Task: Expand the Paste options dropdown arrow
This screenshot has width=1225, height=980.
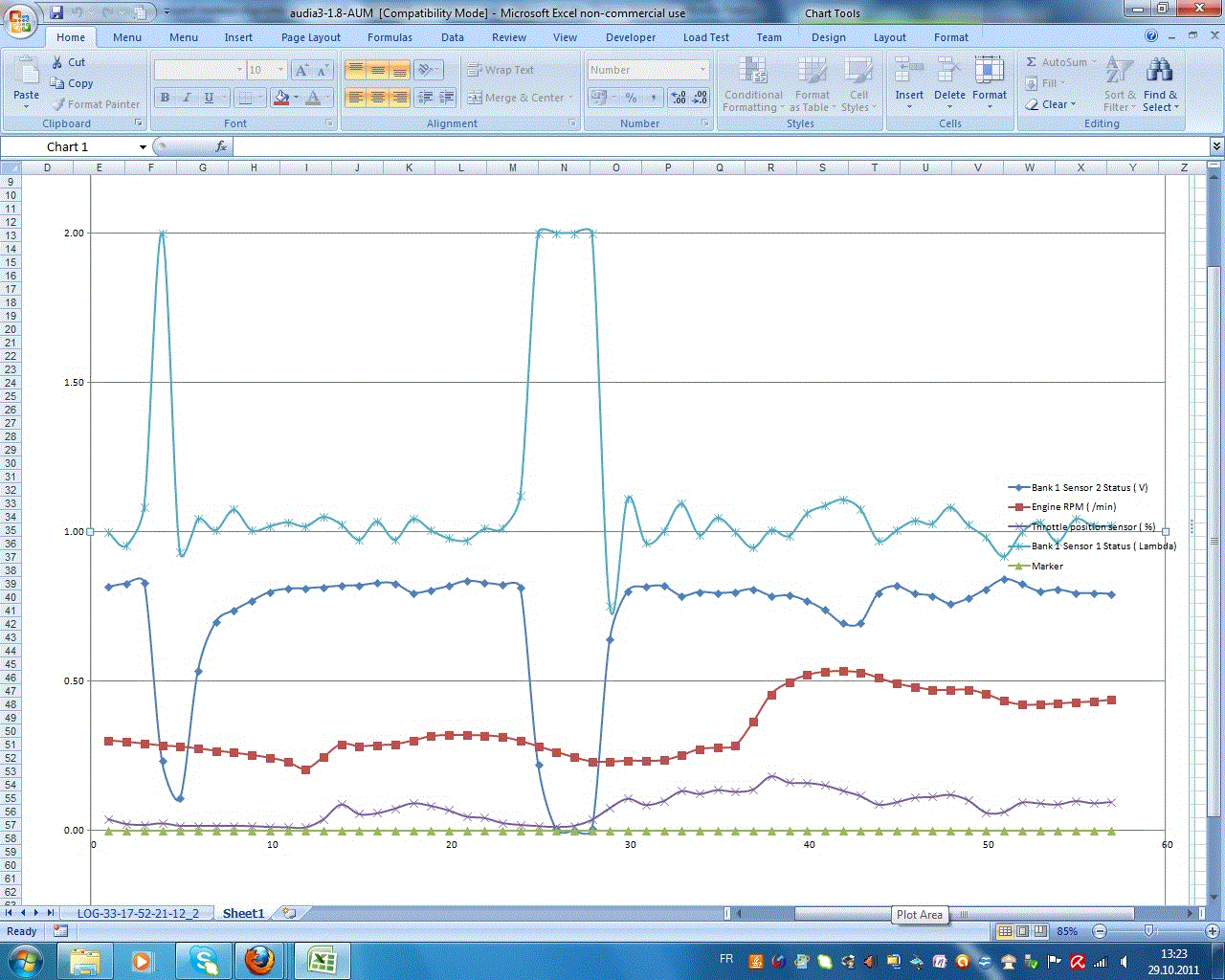Action: coord(26,107)
